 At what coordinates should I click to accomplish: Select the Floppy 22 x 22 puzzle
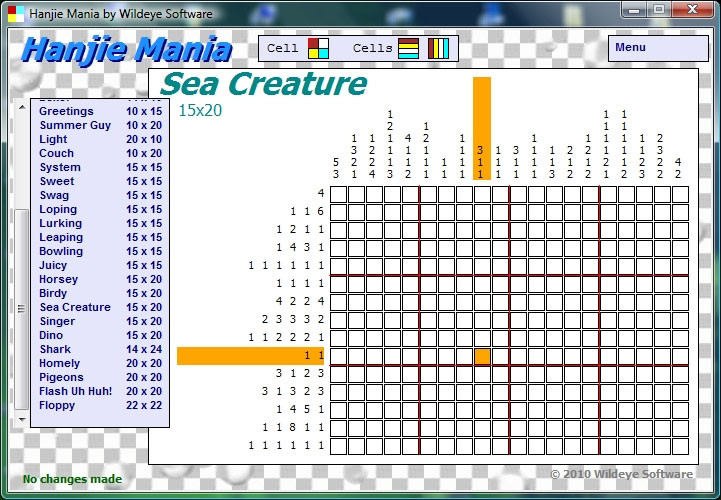pos(100,405)
